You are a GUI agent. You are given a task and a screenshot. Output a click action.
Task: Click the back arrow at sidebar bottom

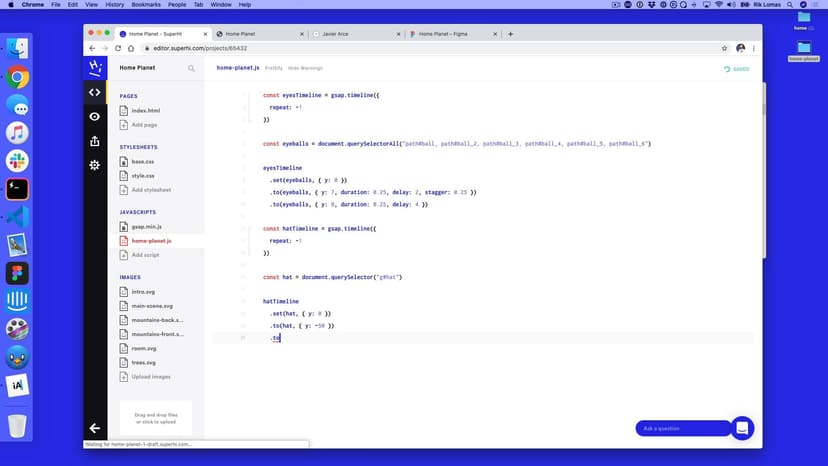coord(95,428)
